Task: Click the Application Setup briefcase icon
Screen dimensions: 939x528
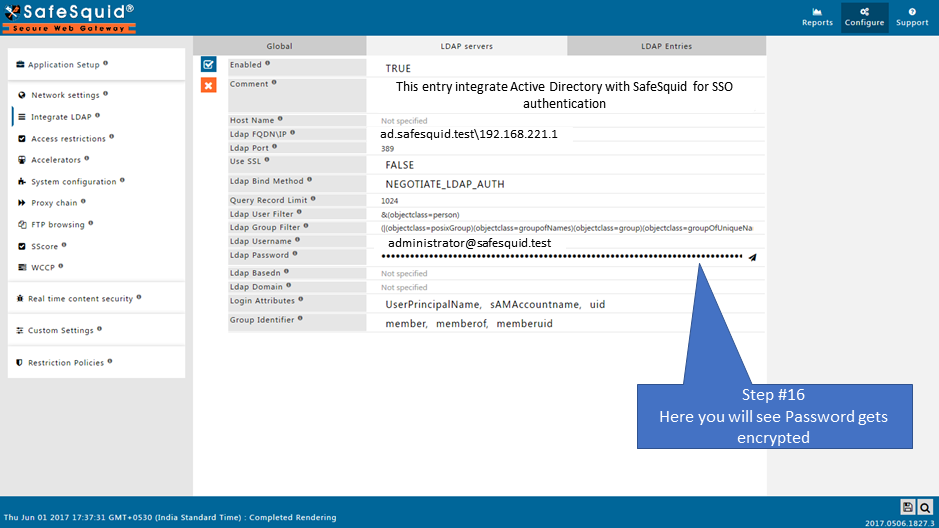Action: click(x=20, y=64)
